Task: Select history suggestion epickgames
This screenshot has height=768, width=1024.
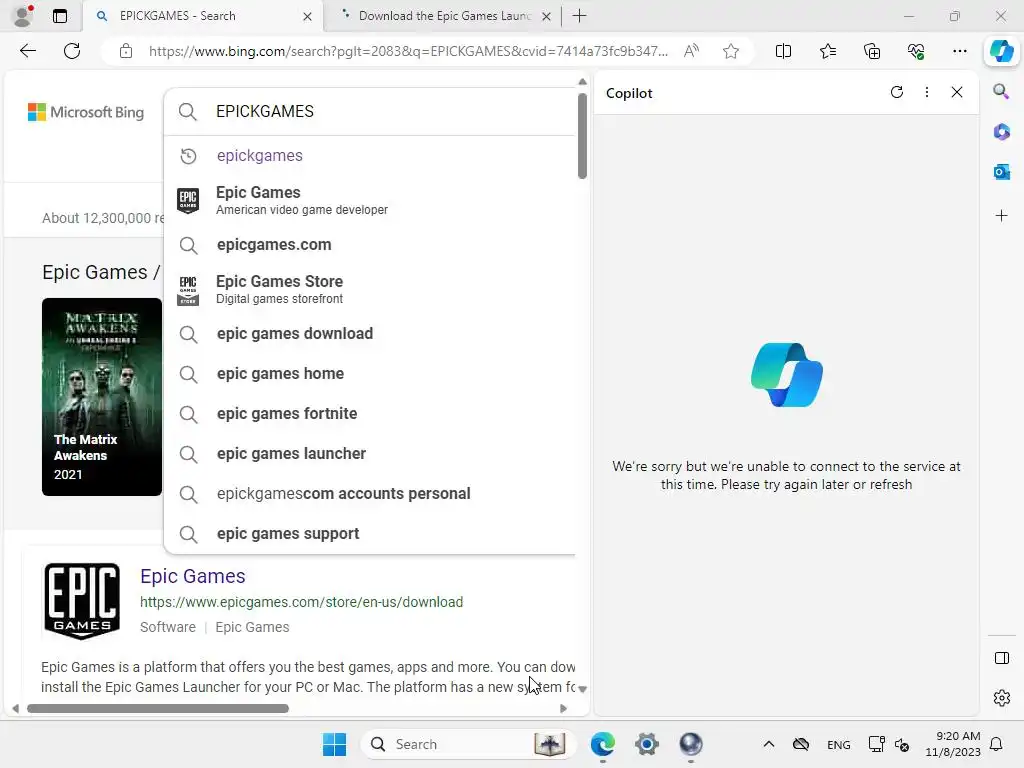Action: (x=370, y=155)
